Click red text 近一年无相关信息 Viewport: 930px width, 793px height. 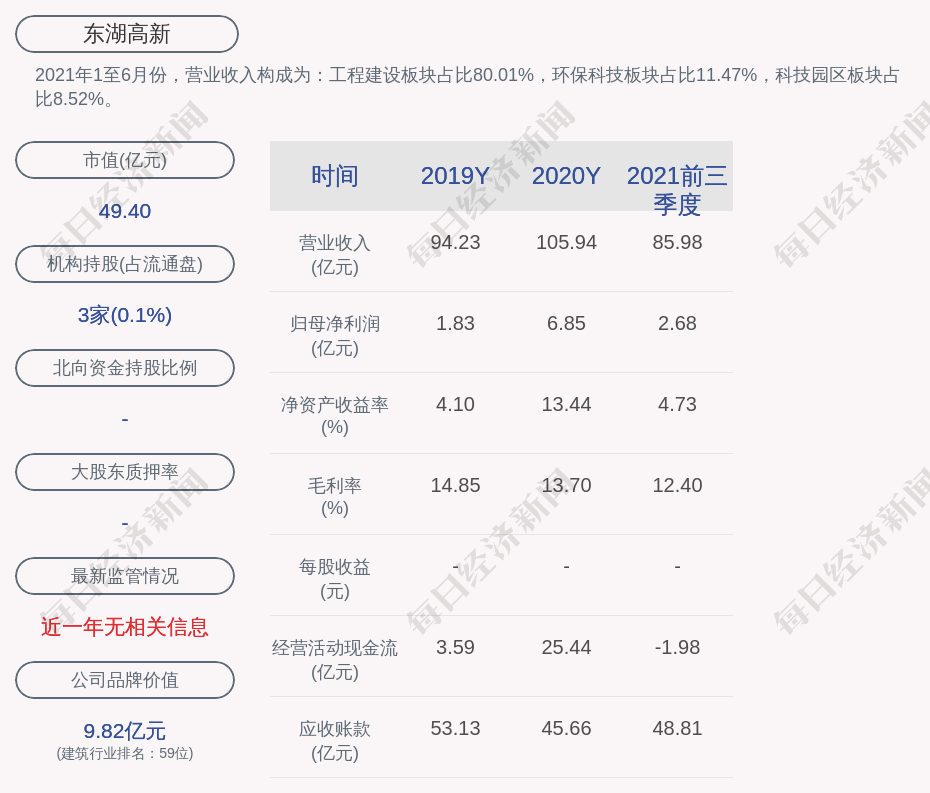pos(125,627)
